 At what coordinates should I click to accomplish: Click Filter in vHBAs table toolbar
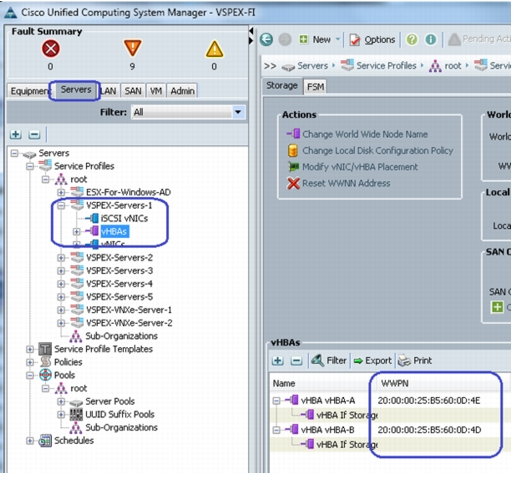tap(329, 360)
